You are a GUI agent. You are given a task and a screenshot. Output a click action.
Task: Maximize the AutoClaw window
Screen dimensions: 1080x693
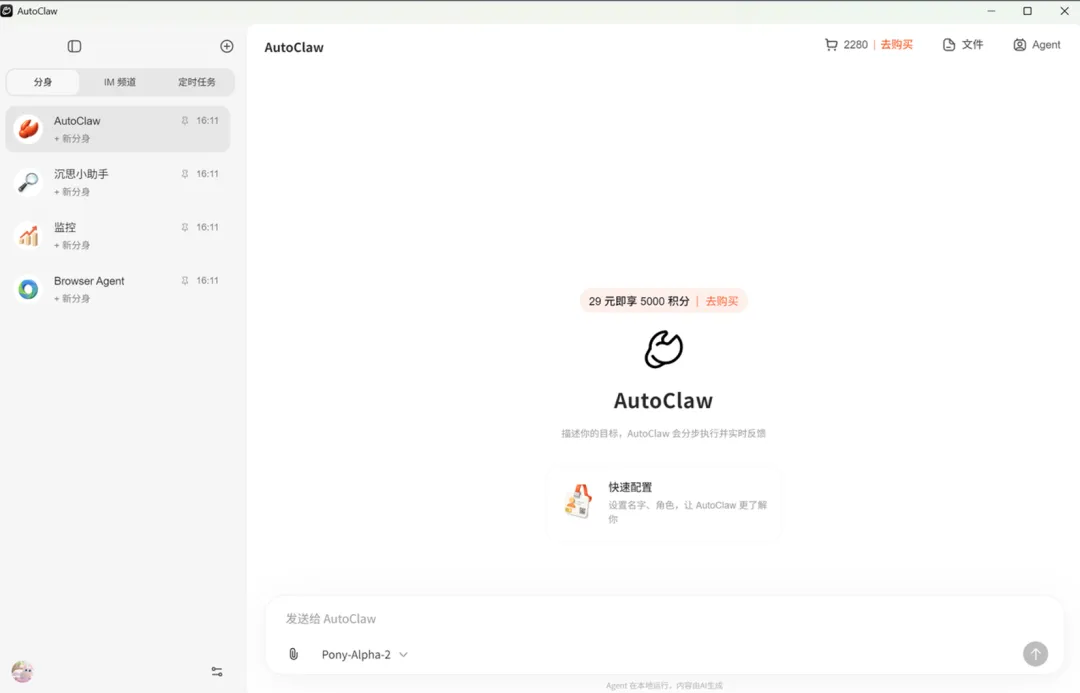(1027, 11)
